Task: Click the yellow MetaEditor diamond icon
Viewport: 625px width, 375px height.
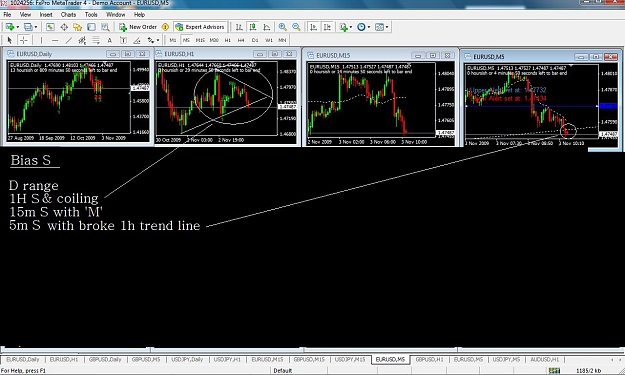Action: click(x=165, y=27)
